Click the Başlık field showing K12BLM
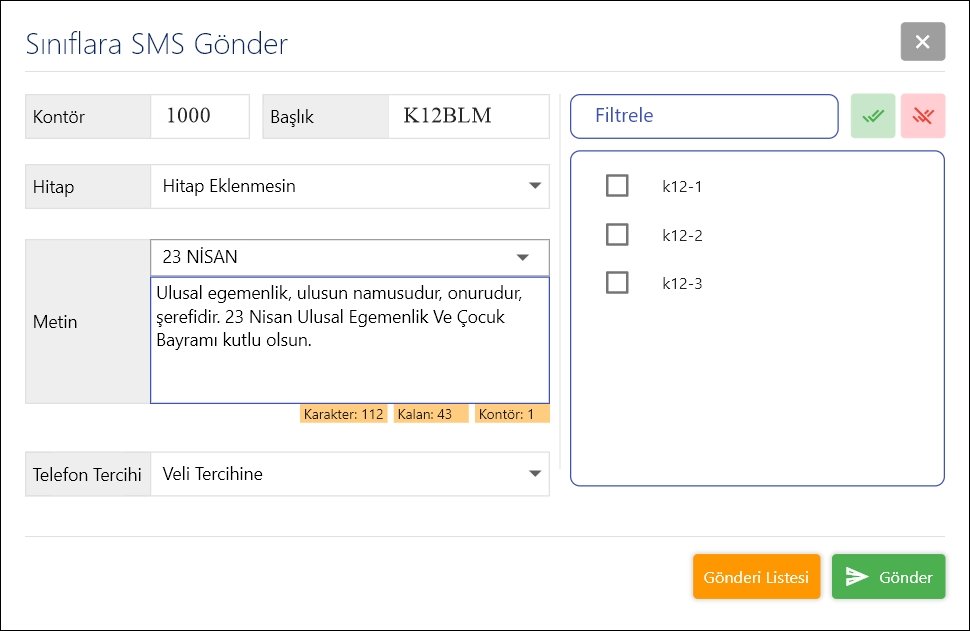 click(468, 116)
